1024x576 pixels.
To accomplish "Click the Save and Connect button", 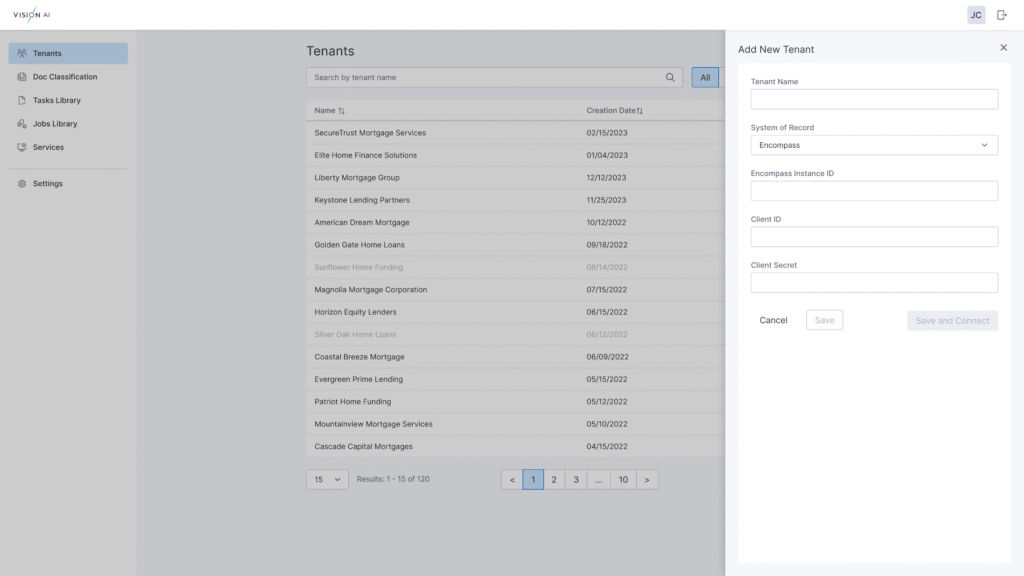I will [952, 320].
